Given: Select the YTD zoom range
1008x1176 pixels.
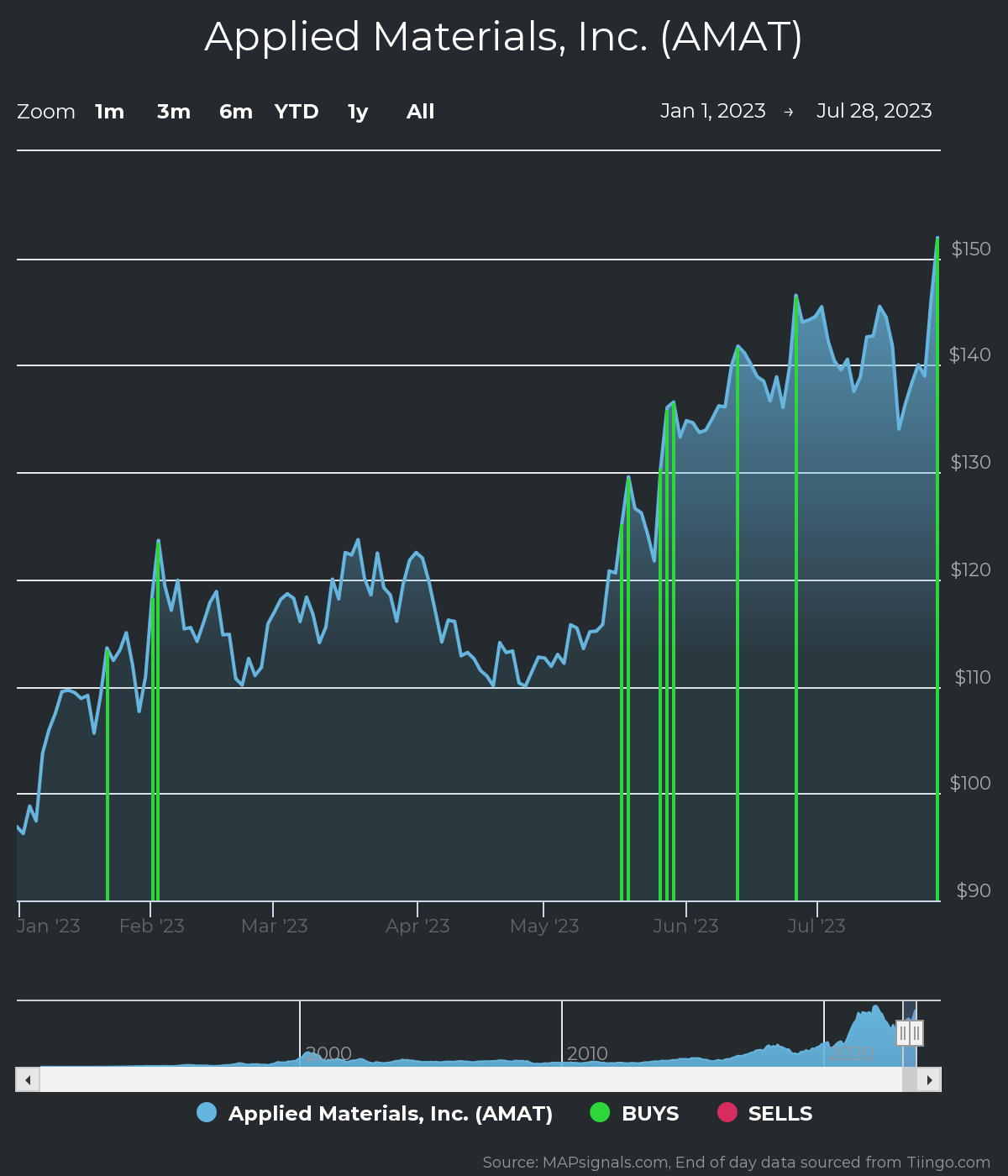Looking at the screenshot, I should 297,112.
